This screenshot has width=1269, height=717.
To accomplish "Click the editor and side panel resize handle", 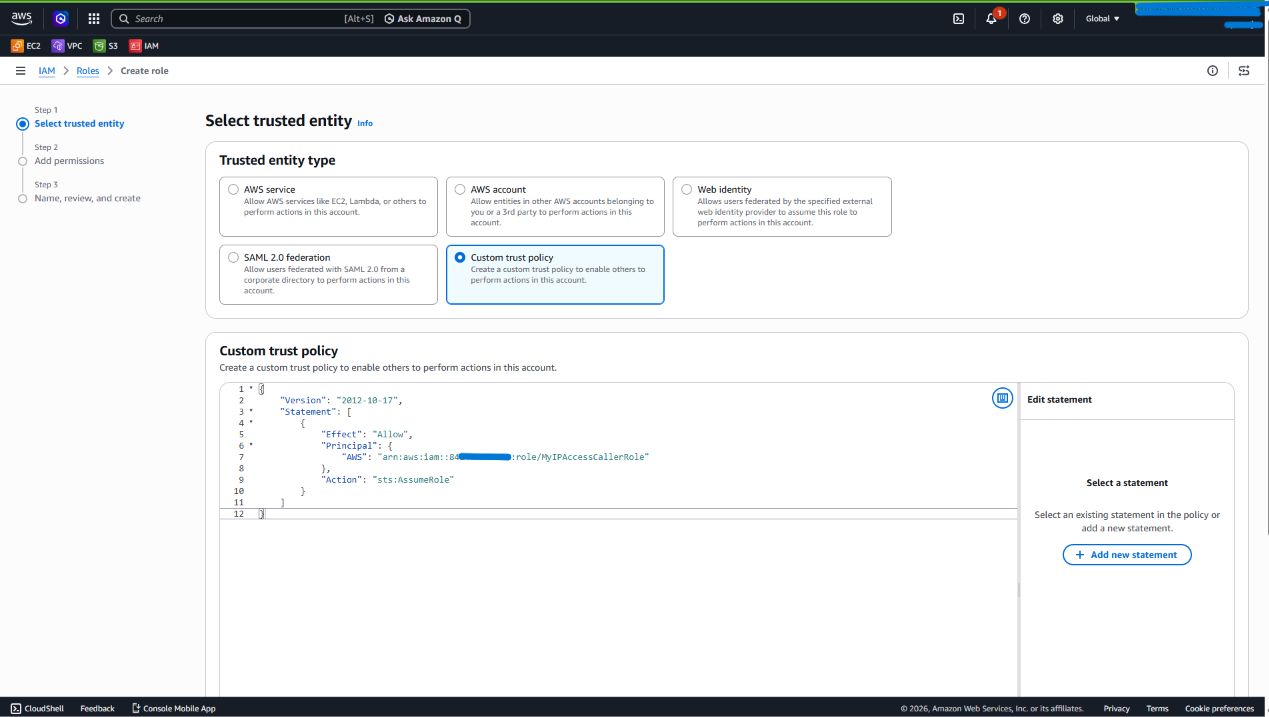I will [1019, 590].
